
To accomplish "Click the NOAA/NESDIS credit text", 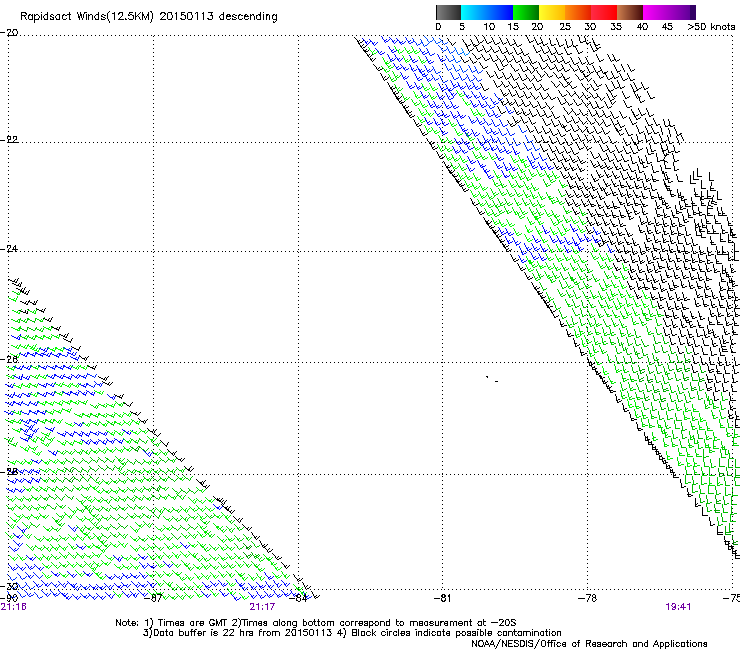I will pos(589,644).
